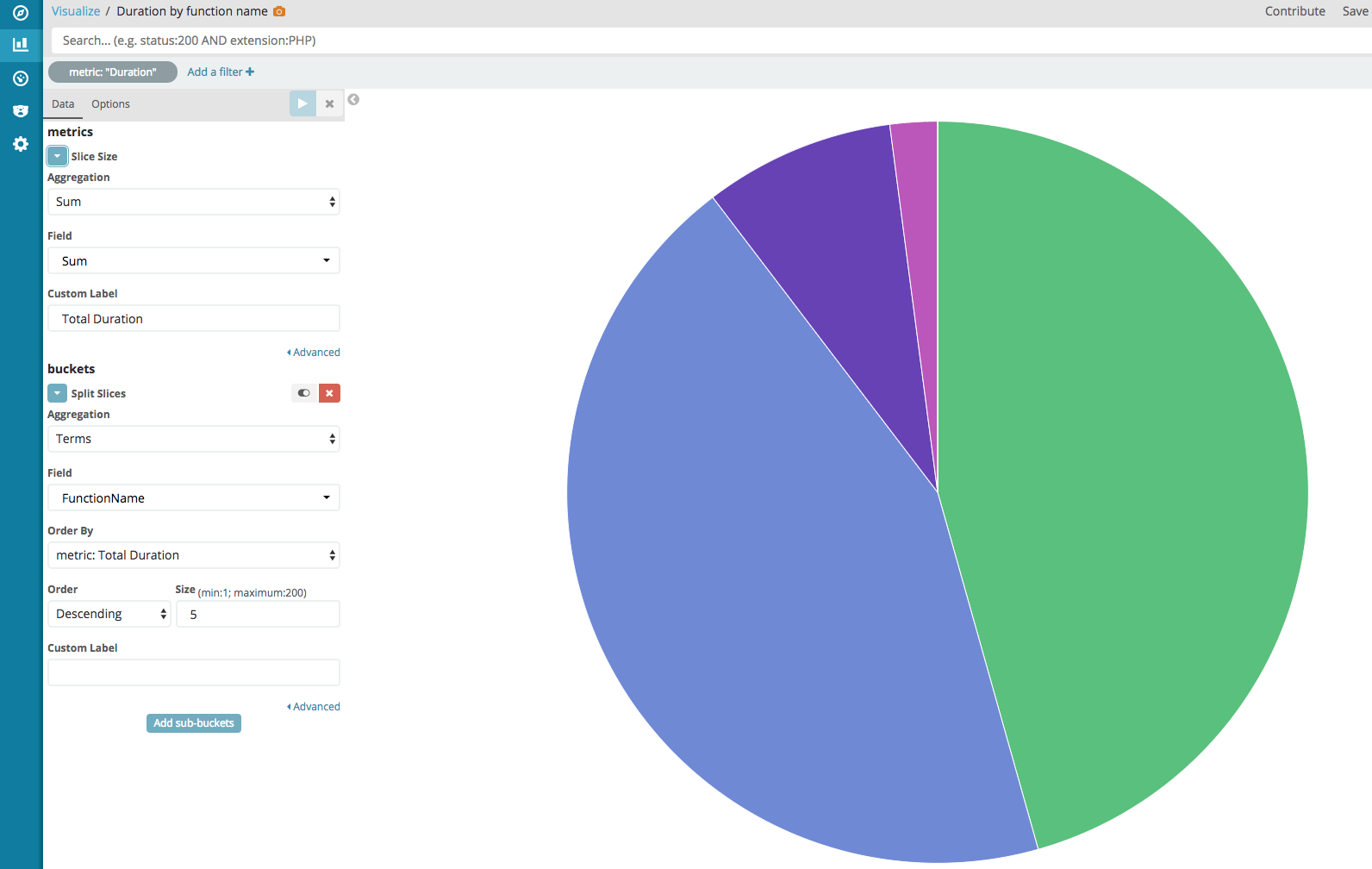This screenshot has height=869, width=1372.
Task: Click the Add sub-buckets button
Action: [194, 723]
